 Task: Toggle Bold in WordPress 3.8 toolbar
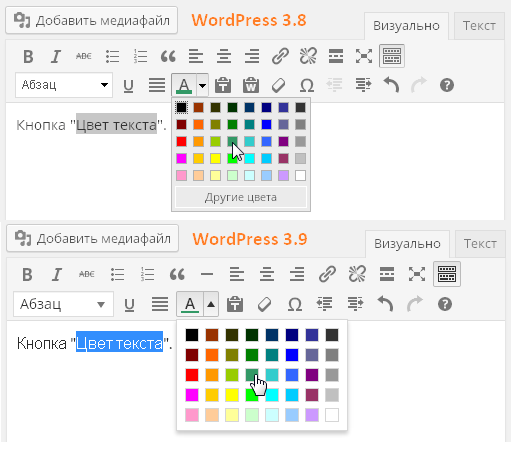click(x=28, y=56)
